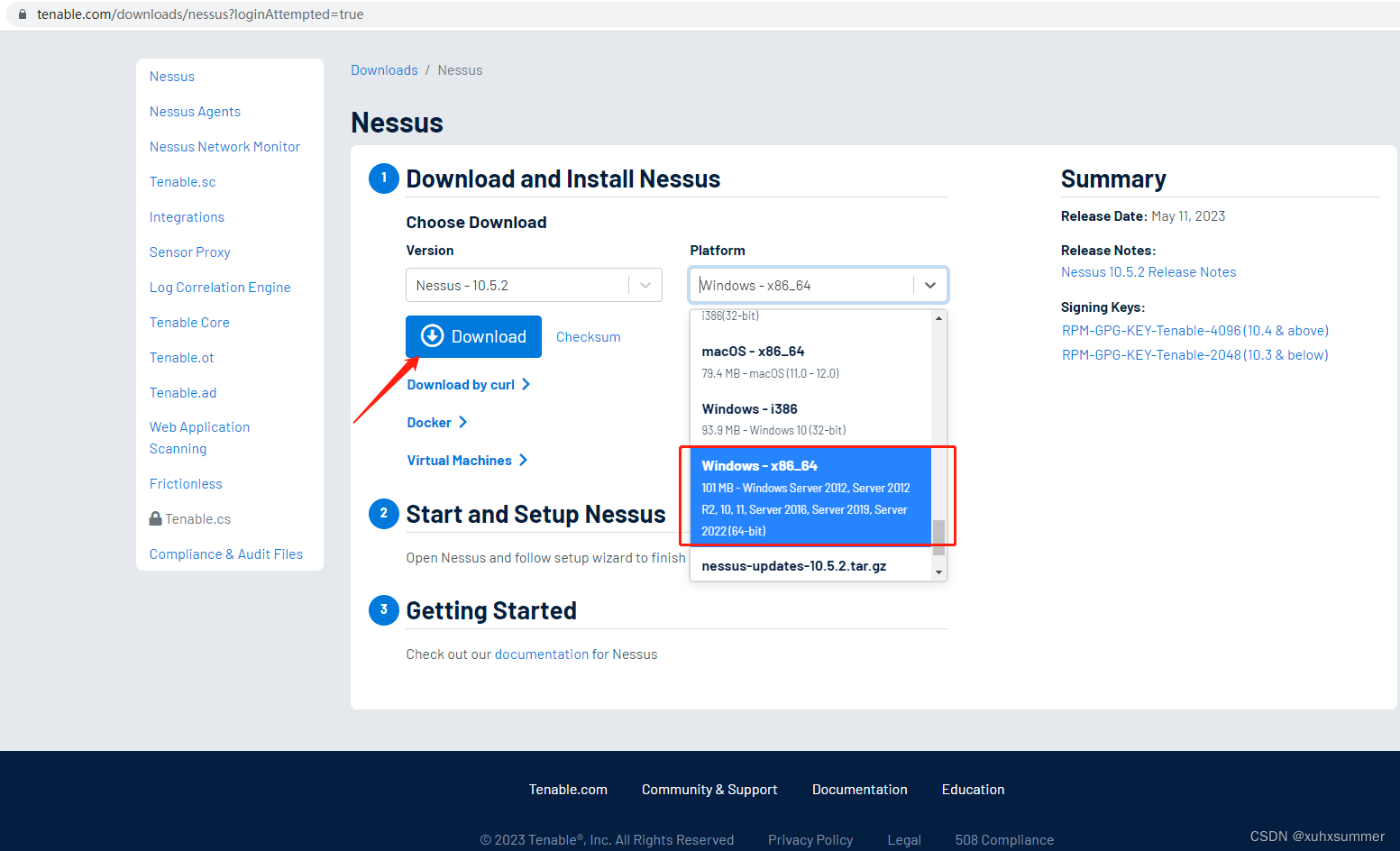Click Tenable.com footer link
Viewport: 1400px width, 851px height.
(568, 790)
